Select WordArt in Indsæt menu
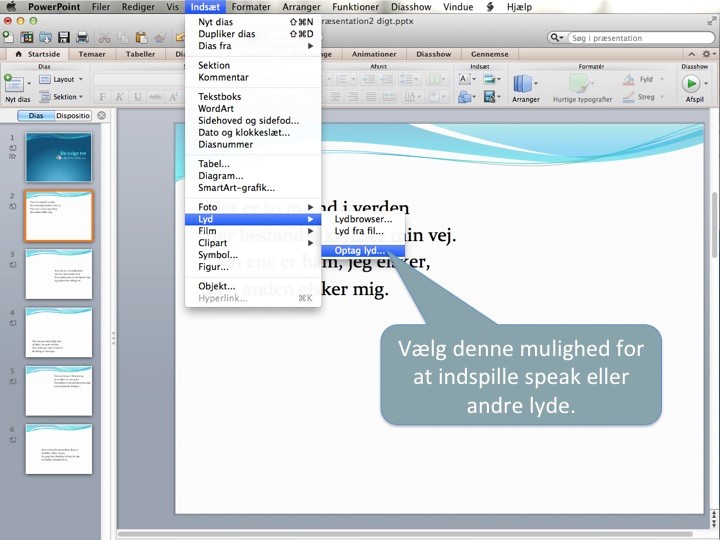Screen dimensions: 720x540 253,109
